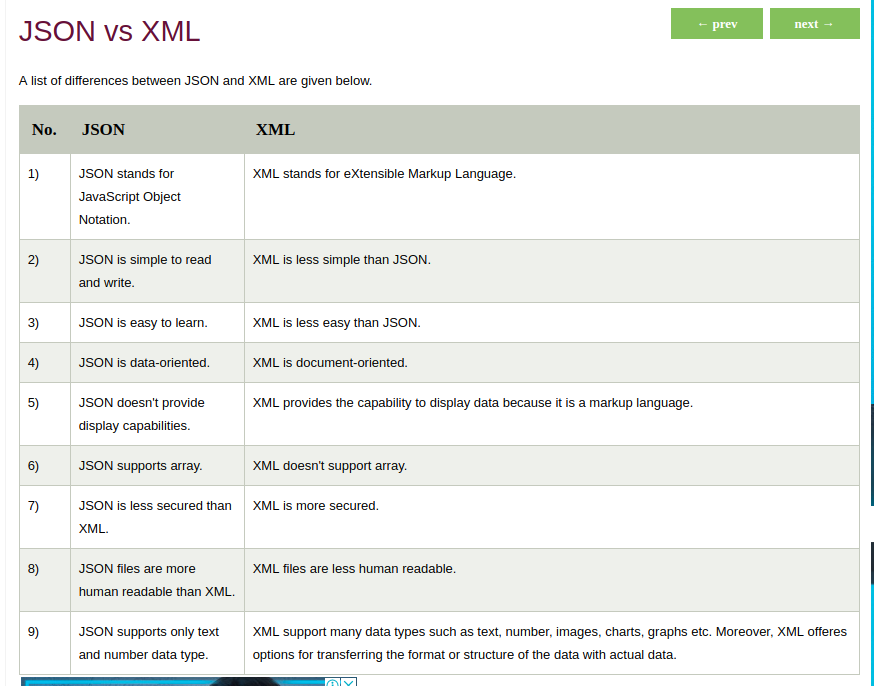This screenshot has height=686, width=874.
Task: Click the 'JSON stands for JavaScript Object Notation' cell
Action: tap(129, 196)
